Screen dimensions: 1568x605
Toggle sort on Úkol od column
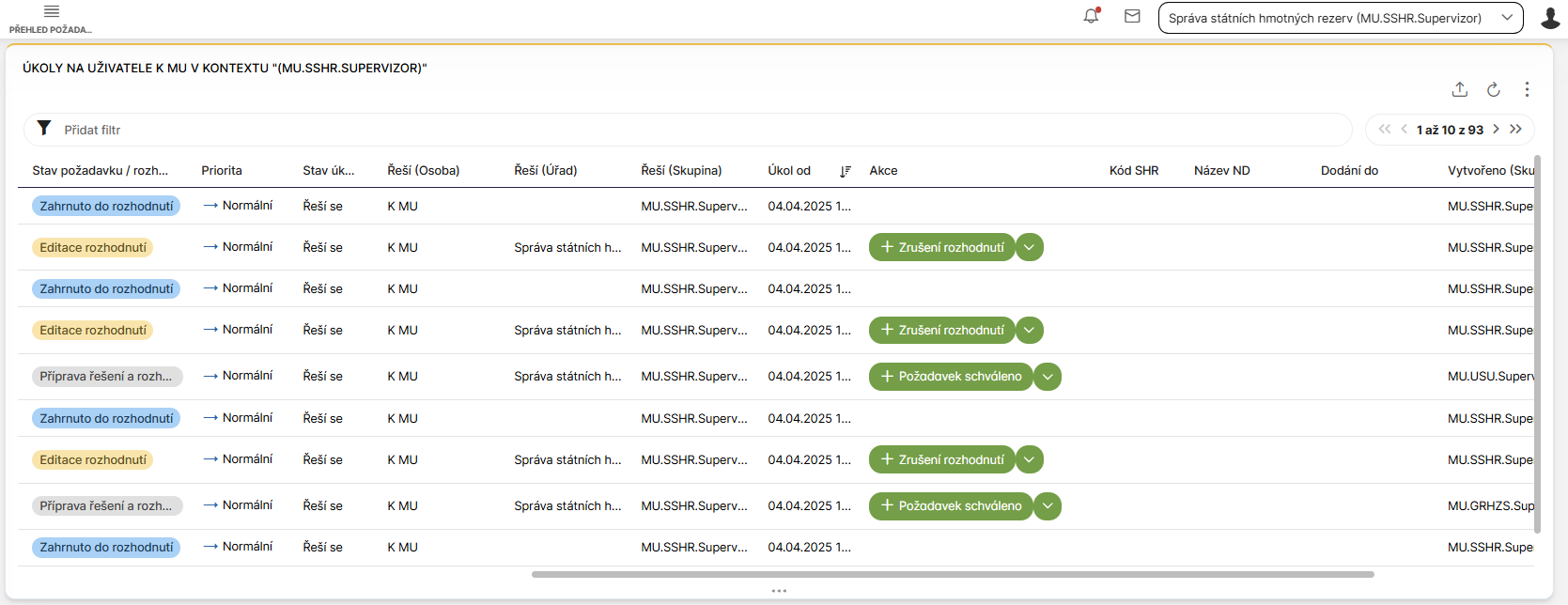[845, 171]
